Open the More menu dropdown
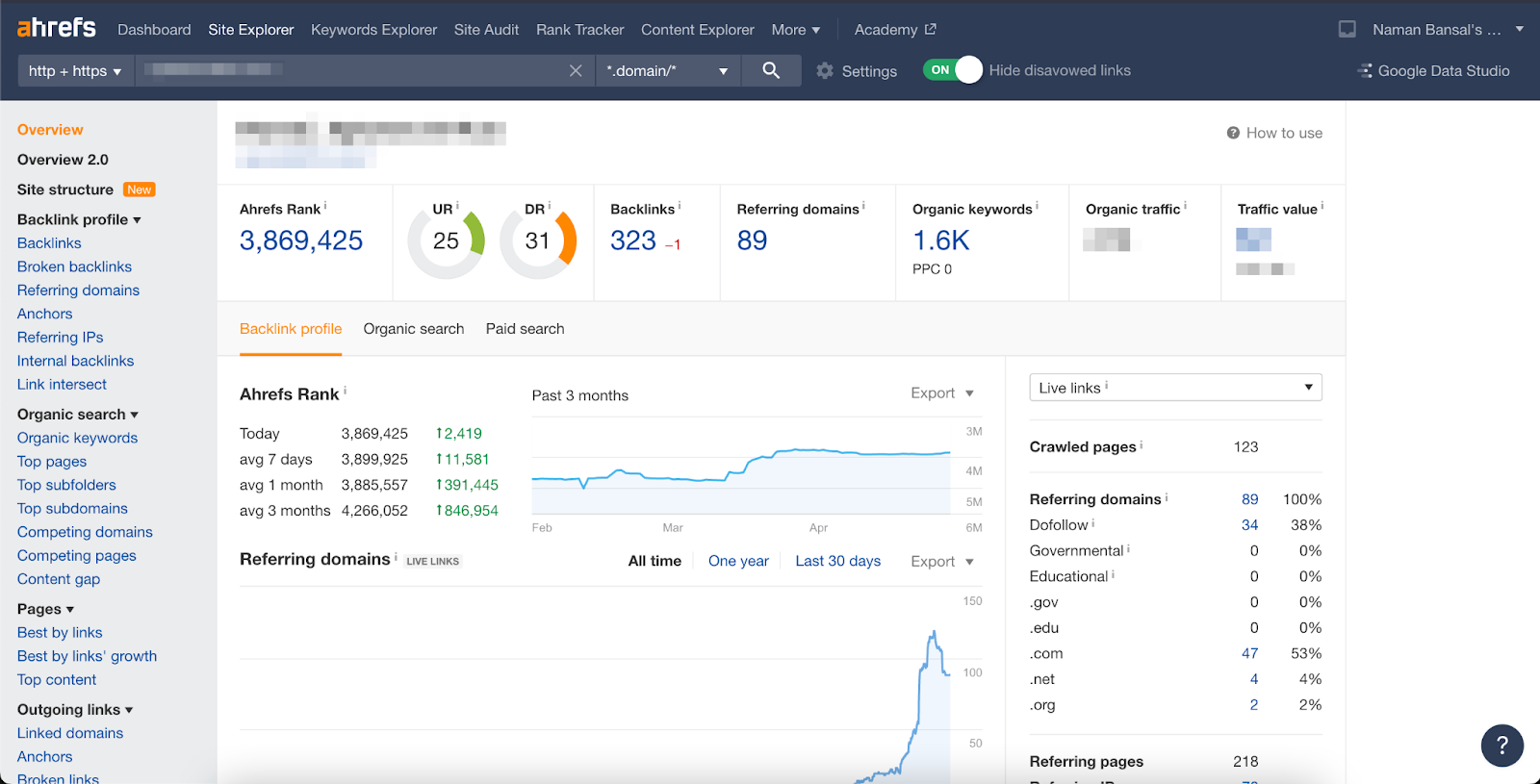The image size is (1540, 784). [796, 30]
